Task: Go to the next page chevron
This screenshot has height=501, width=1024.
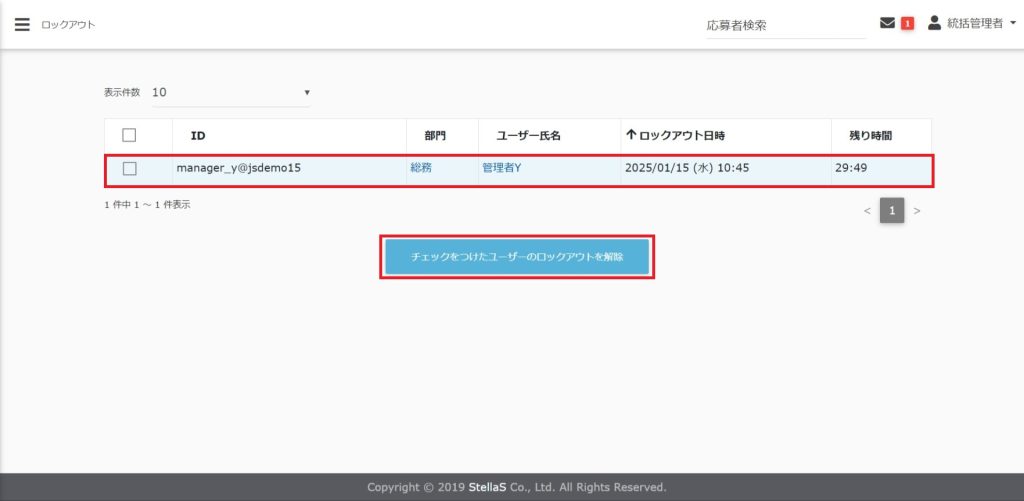Action: [x=917, y=211]
